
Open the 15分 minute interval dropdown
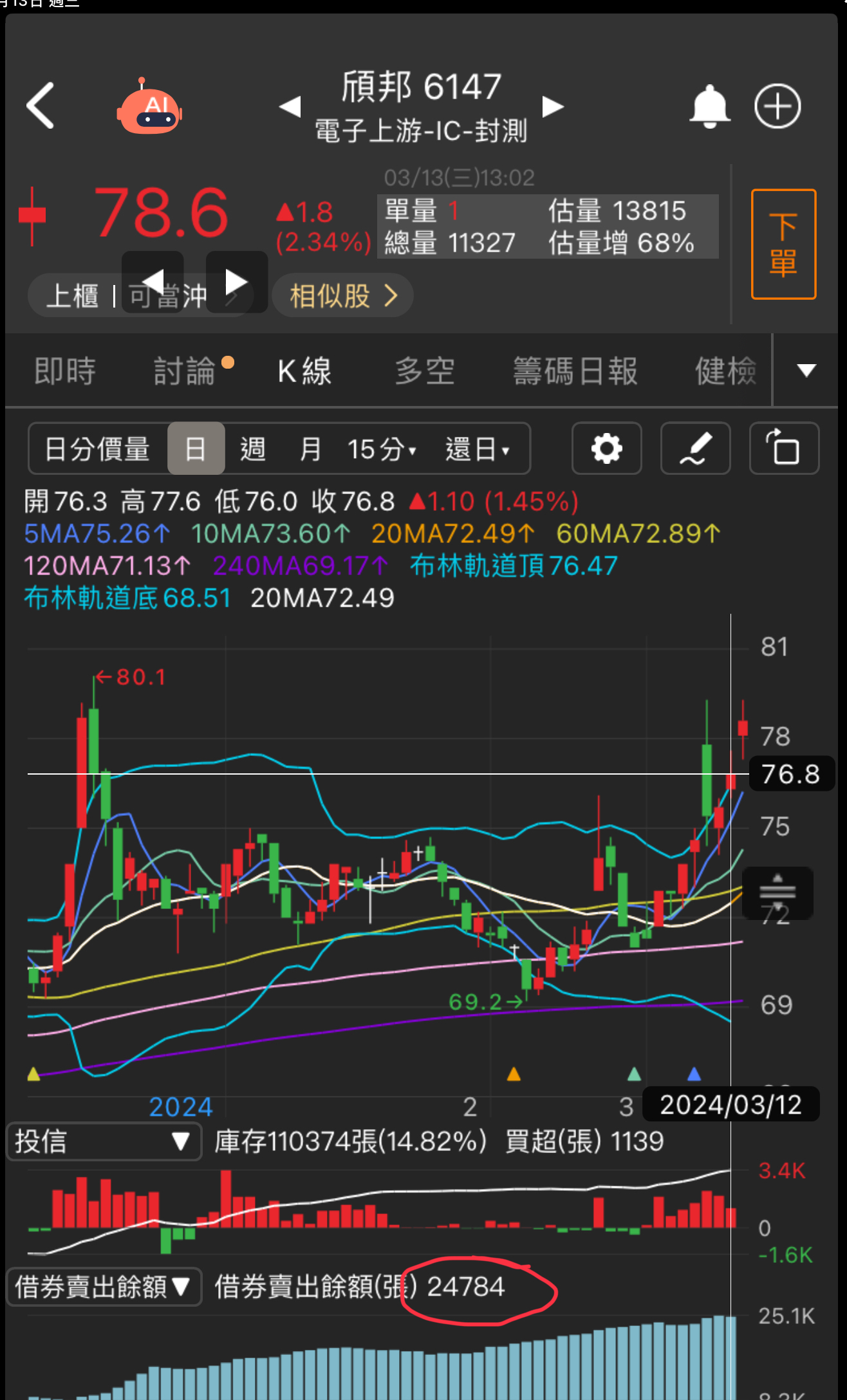pyautogui.click(x=382, y=448)
